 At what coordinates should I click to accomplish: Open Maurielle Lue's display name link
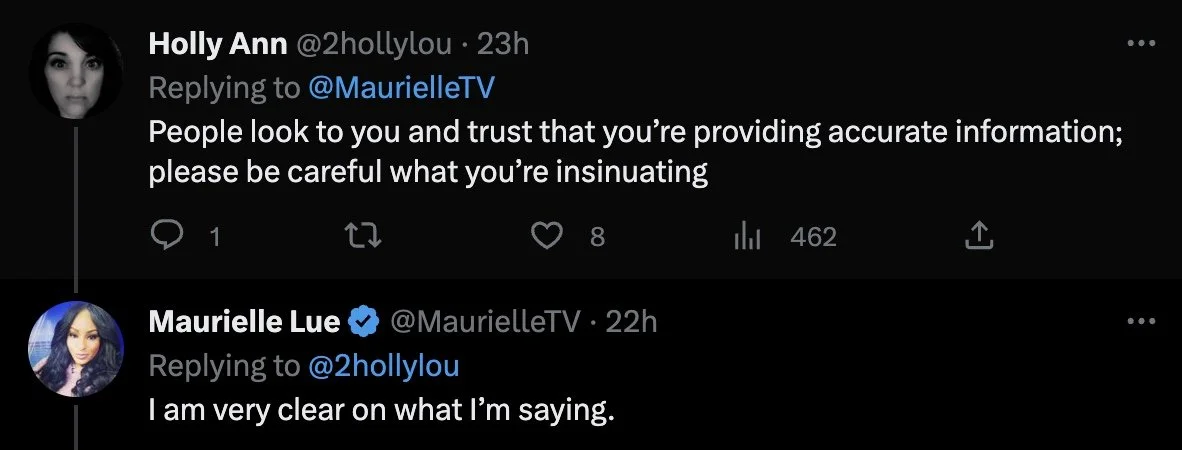244,322
